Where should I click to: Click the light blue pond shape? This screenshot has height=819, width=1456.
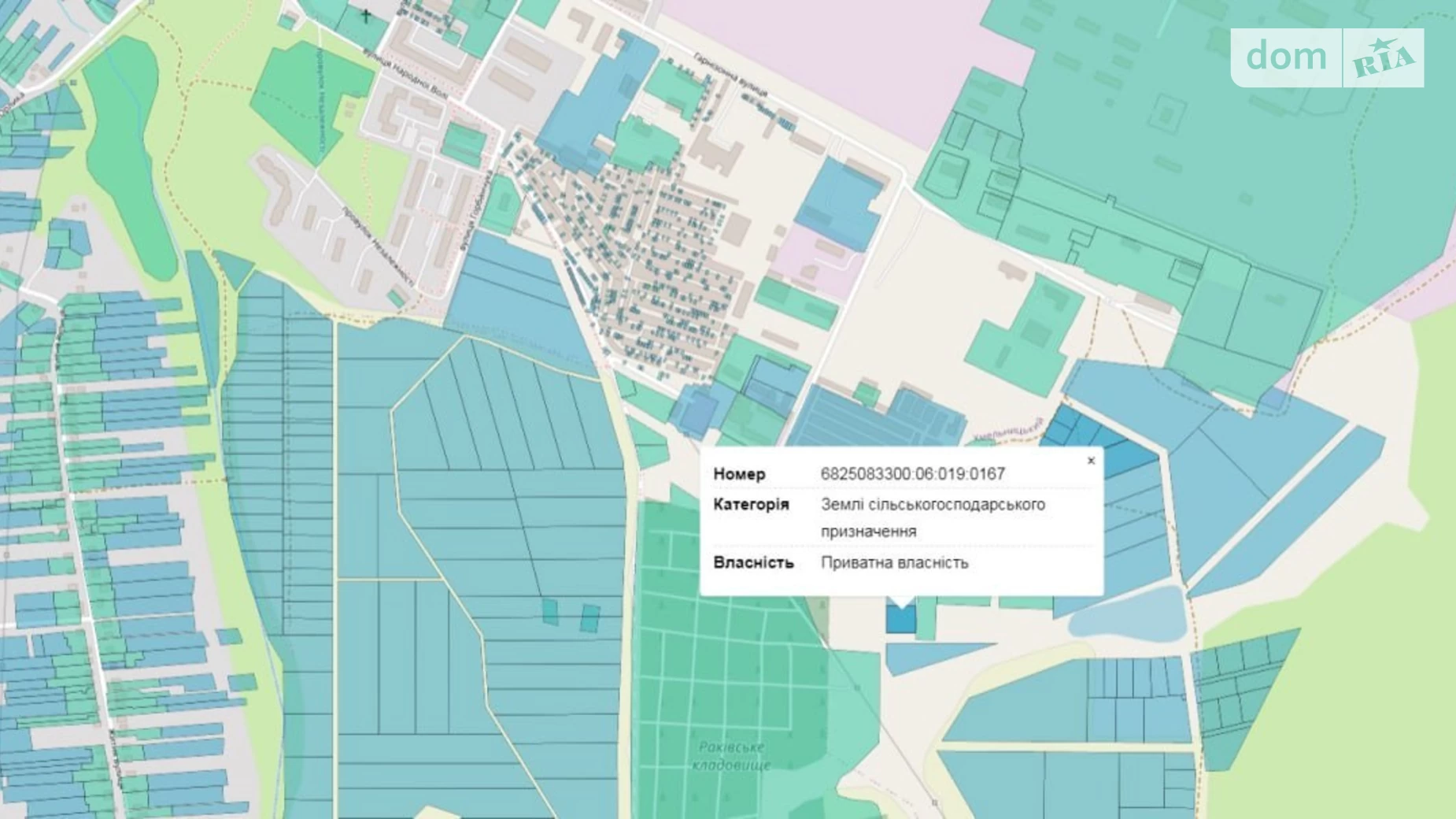coord(1128,615)
